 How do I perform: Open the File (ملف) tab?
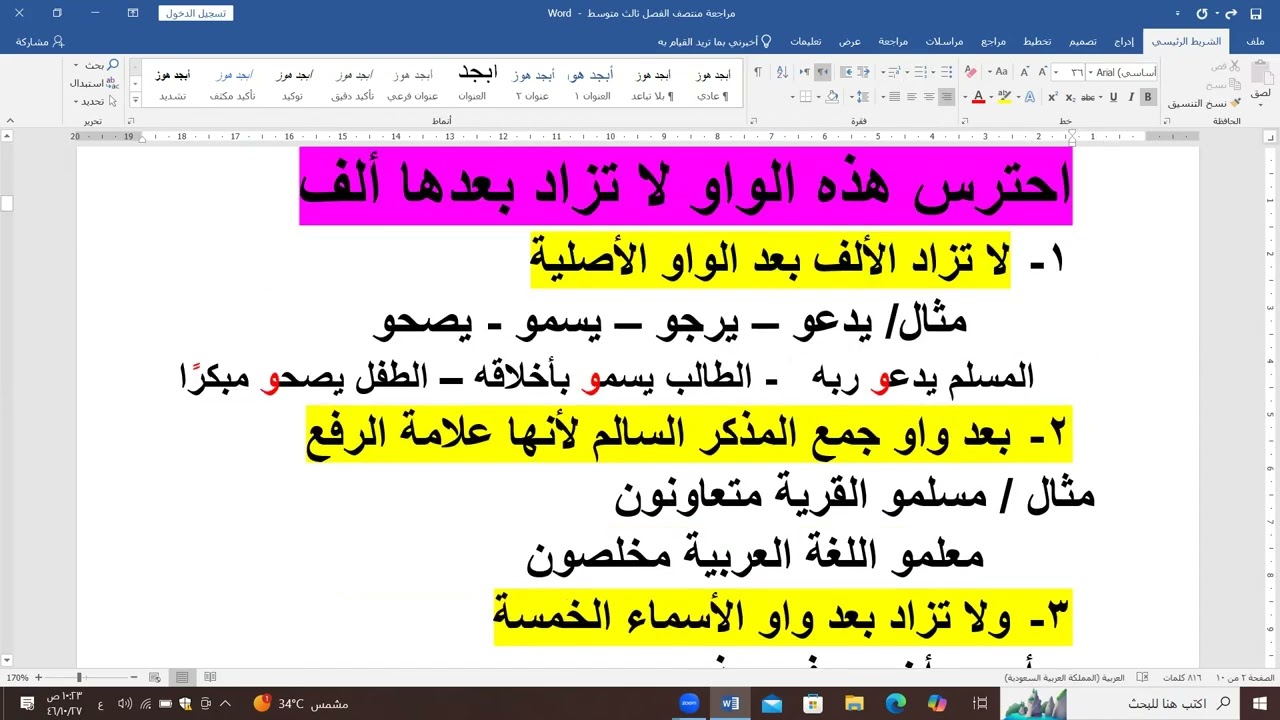[x=1256, y=42]
